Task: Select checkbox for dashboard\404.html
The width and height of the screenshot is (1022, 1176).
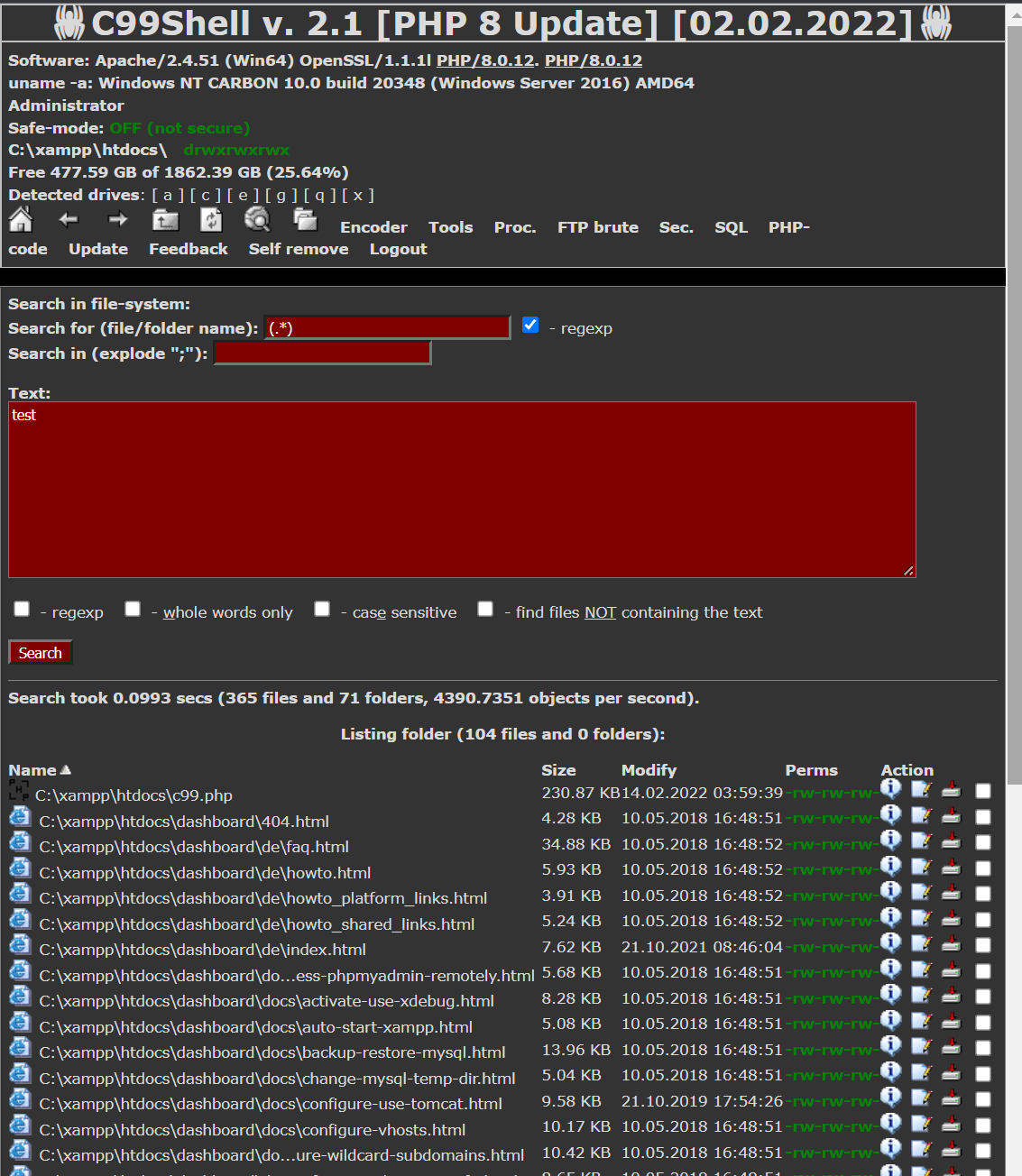Action: (x=983, y=817)
